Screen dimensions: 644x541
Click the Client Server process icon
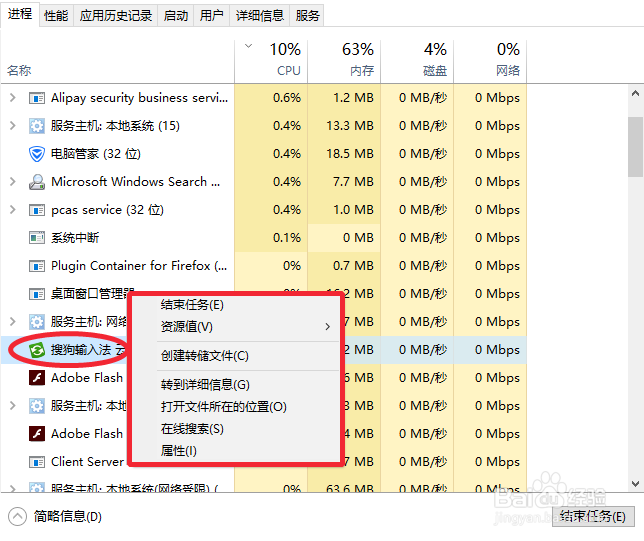[x=37, y=462]
